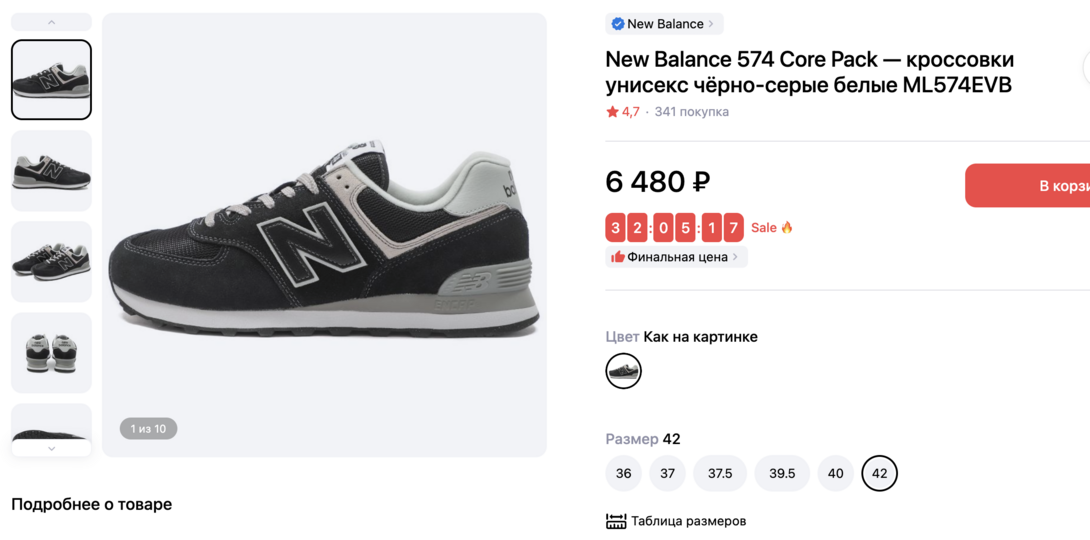Select the black-grey color swatch
This screenshot has height=540, width=1090.
(x=623, y=371)
